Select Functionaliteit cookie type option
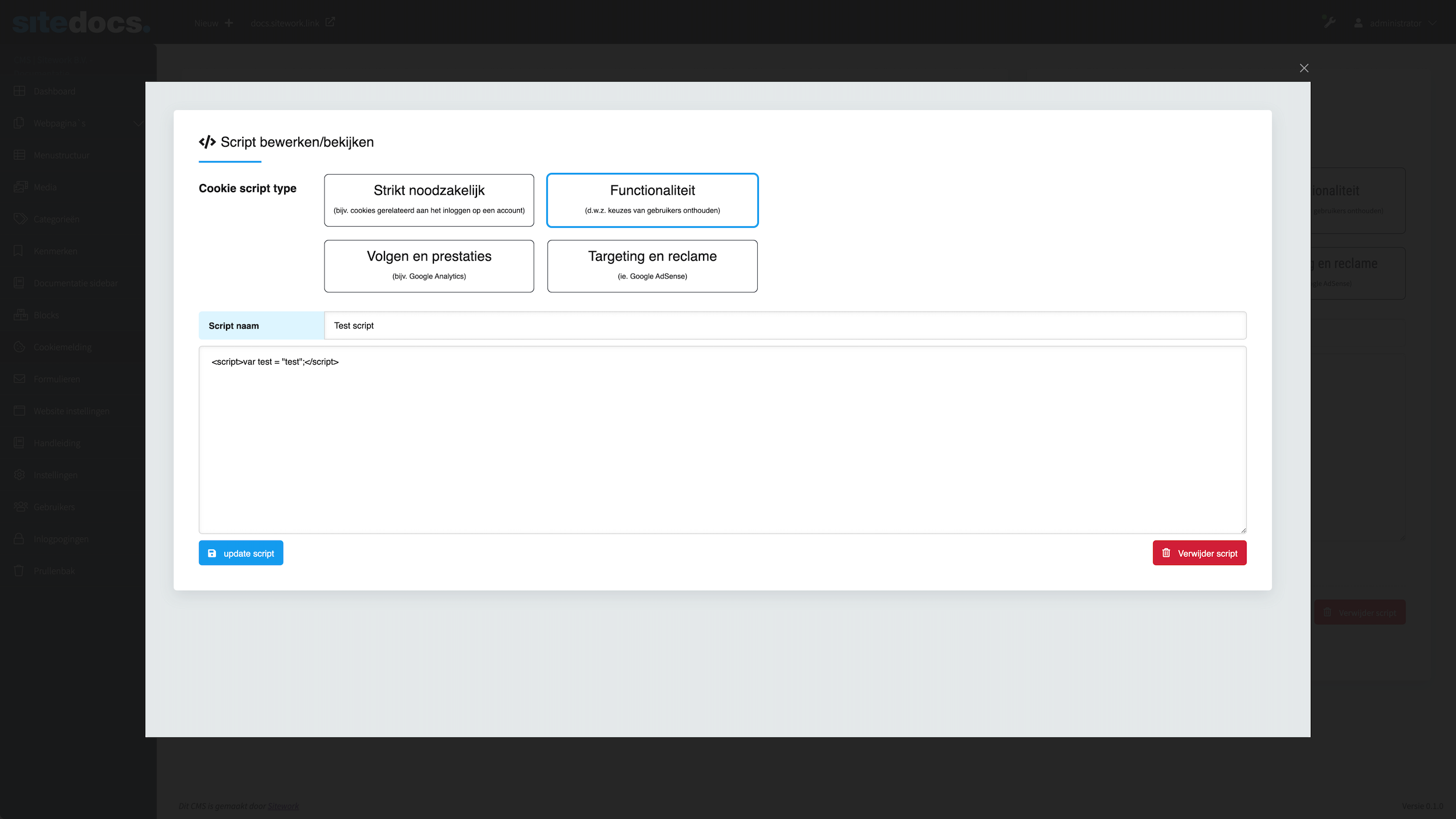The width and height of the screenshot is (1456, 819). pos(652,200)
